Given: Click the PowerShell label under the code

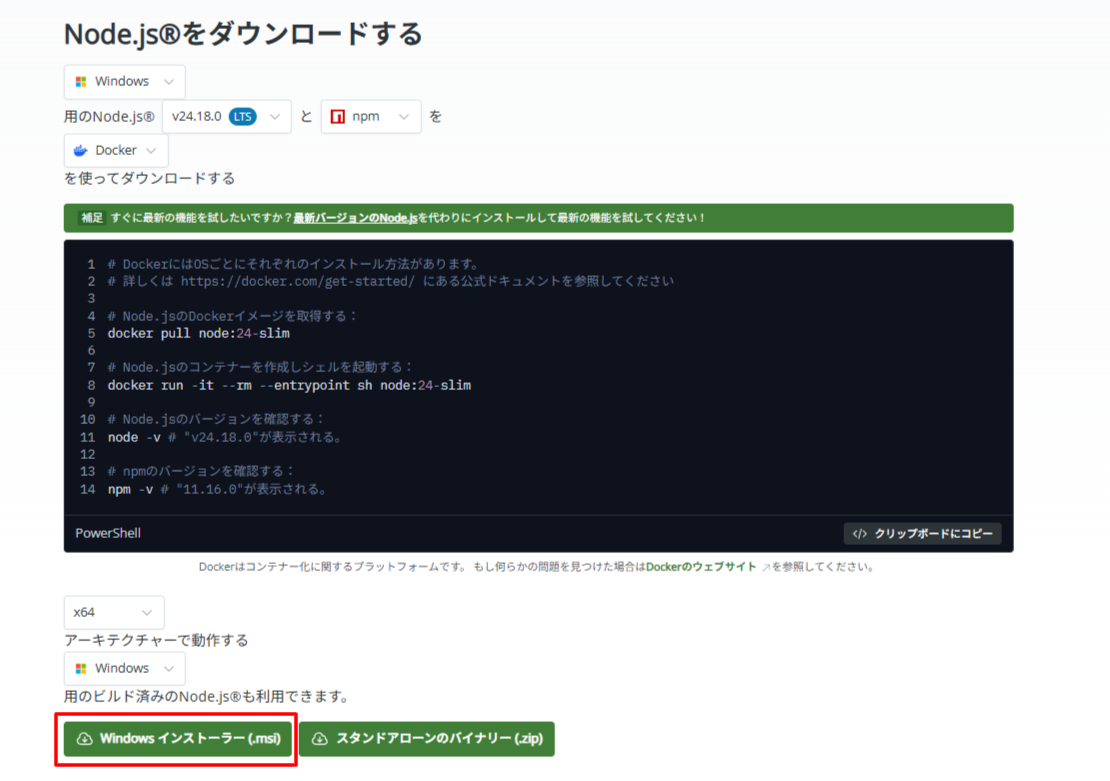Looking at the screenshot, I should 108,533.
